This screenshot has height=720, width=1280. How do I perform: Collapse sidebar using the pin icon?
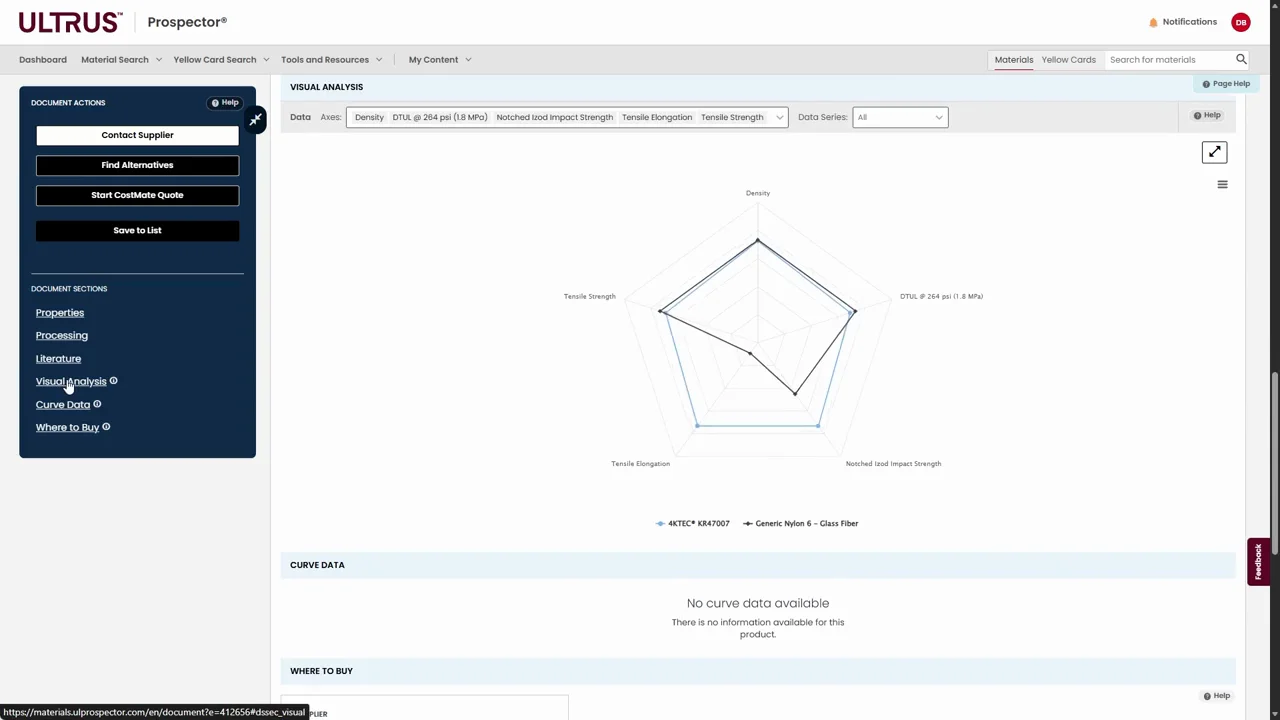pyautogui.click(x=255, y=120)
